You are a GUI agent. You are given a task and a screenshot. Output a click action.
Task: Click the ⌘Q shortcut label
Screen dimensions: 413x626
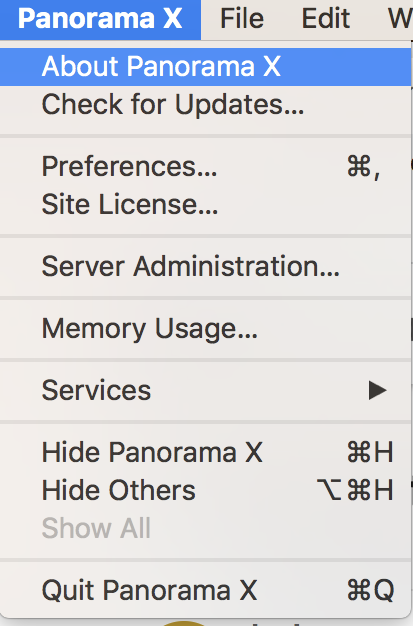(371, 590)
